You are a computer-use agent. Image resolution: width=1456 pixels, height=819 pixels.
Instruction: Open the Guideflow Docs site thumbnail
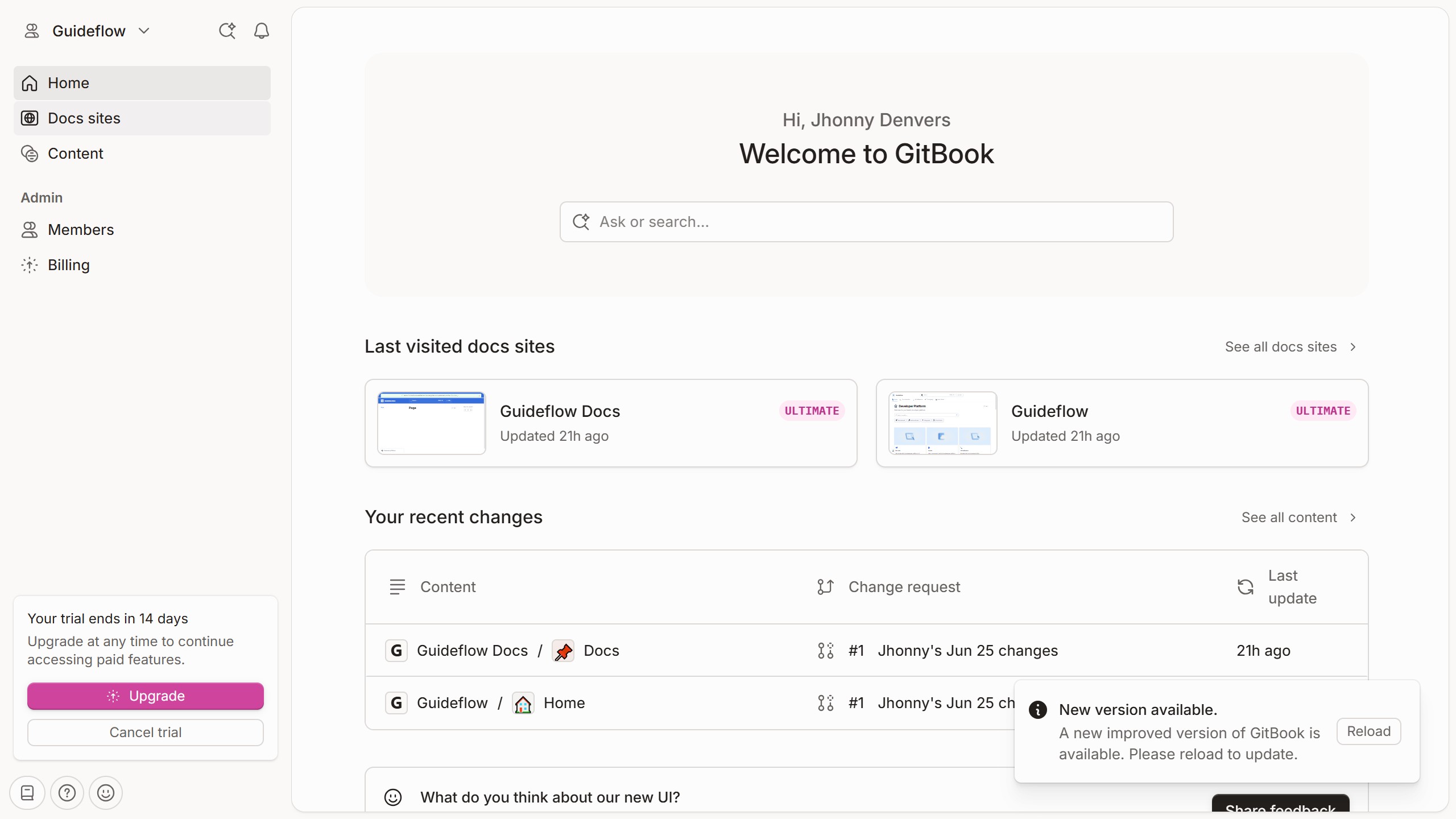pyautogui.click(x=431, y=423)
